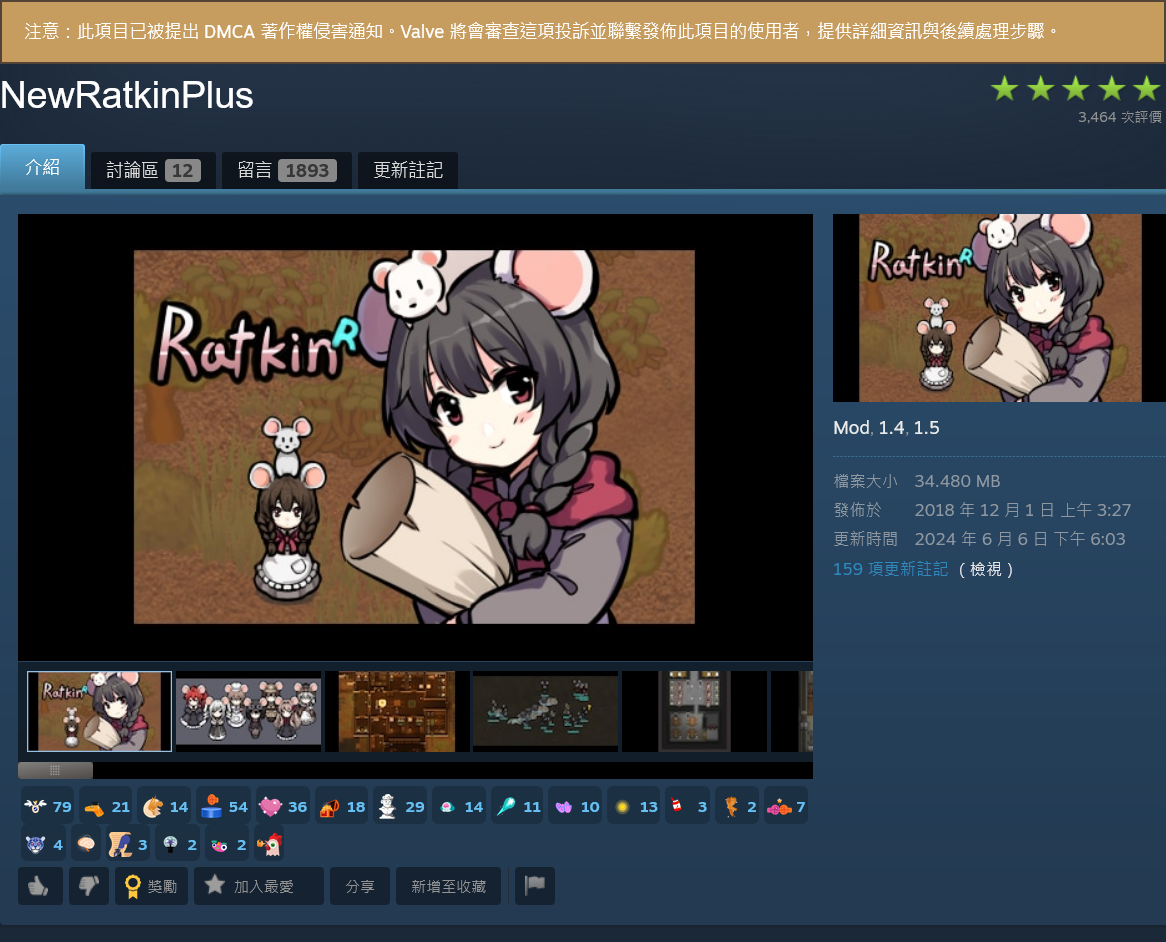Image resolution: width=1166 pixels, height=942 pixels.
Task: Click the 檢視 link beside update notes
Action: click(986, 569)
